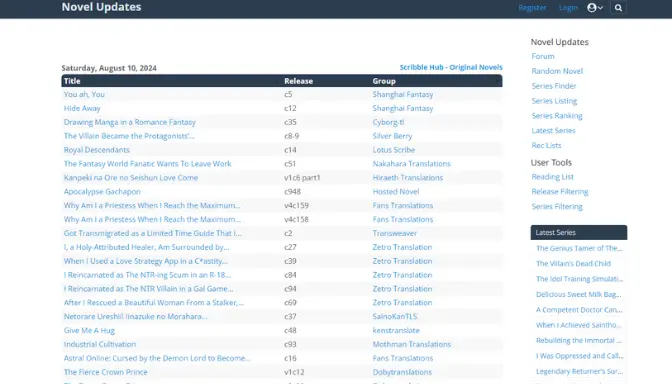Open novel 'Apocalypse Gachapon'
This screenshot has width=672, height=384.
coord(102,192)
